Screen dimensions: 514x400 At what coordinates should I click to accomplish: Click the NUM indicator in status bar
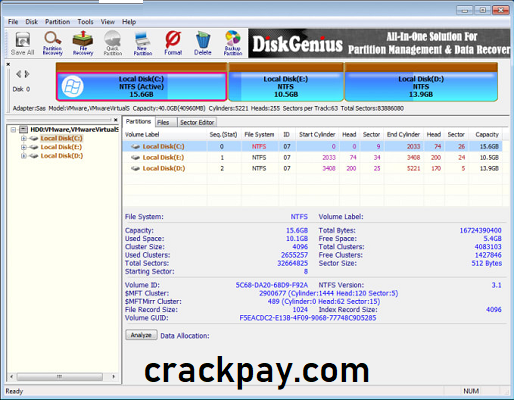click(x=471, y=391)
